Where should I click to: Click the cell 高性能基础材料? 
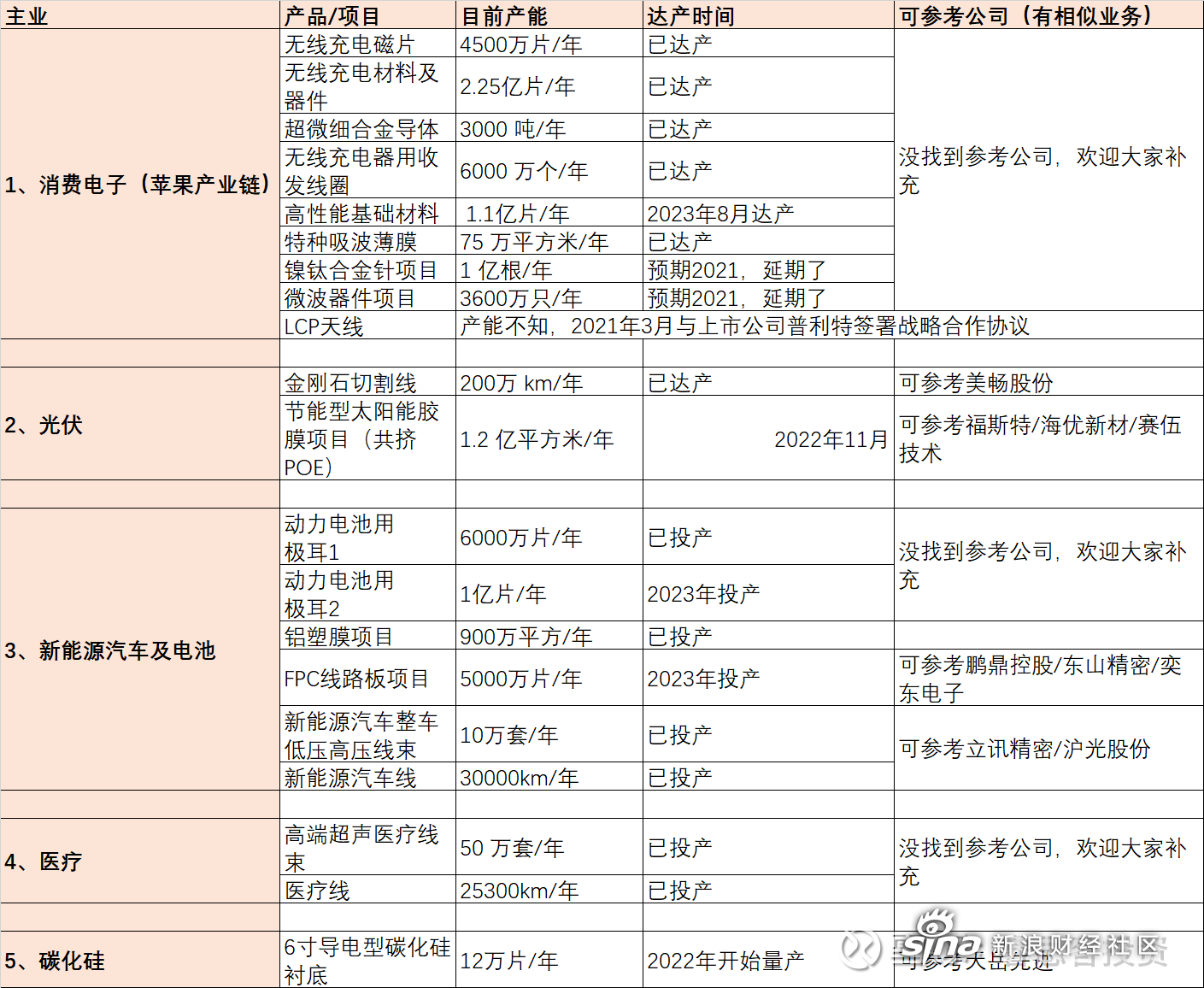pyautogui.click(x=367, y=213)
